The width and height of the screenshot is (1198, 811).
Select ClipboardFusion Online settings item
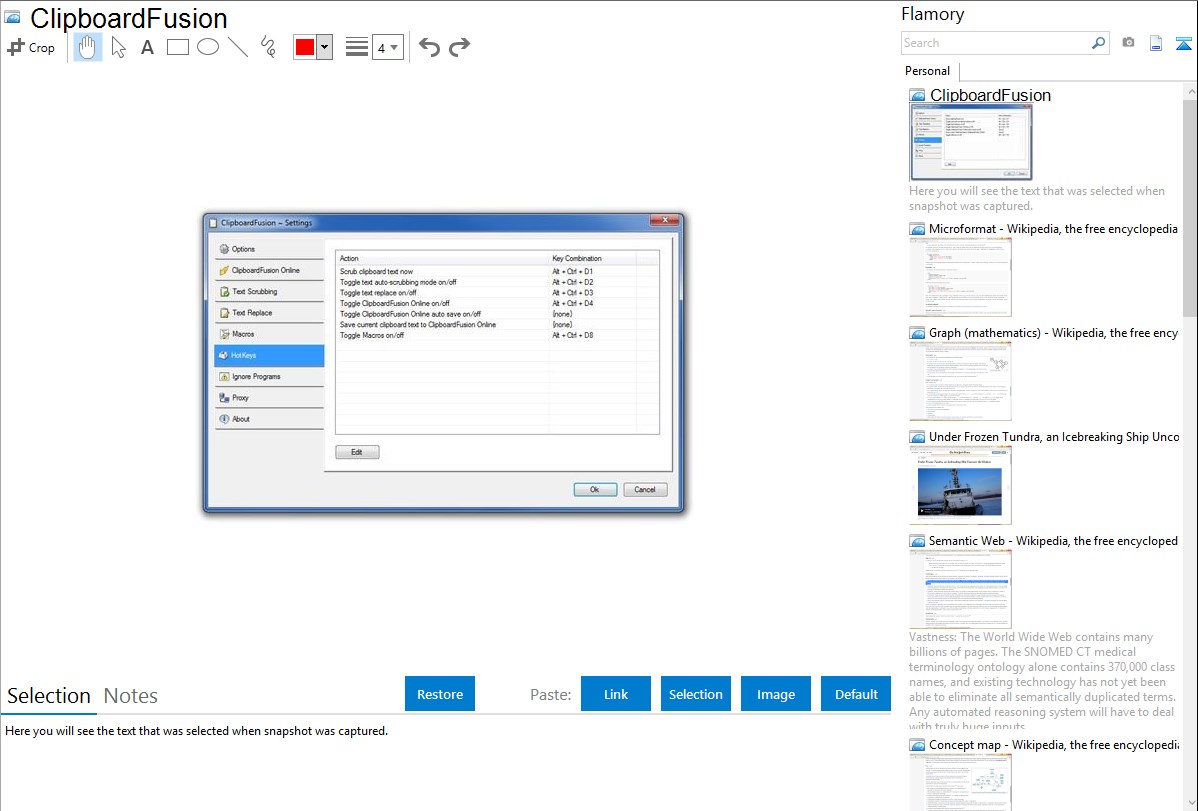click(270, 271)
